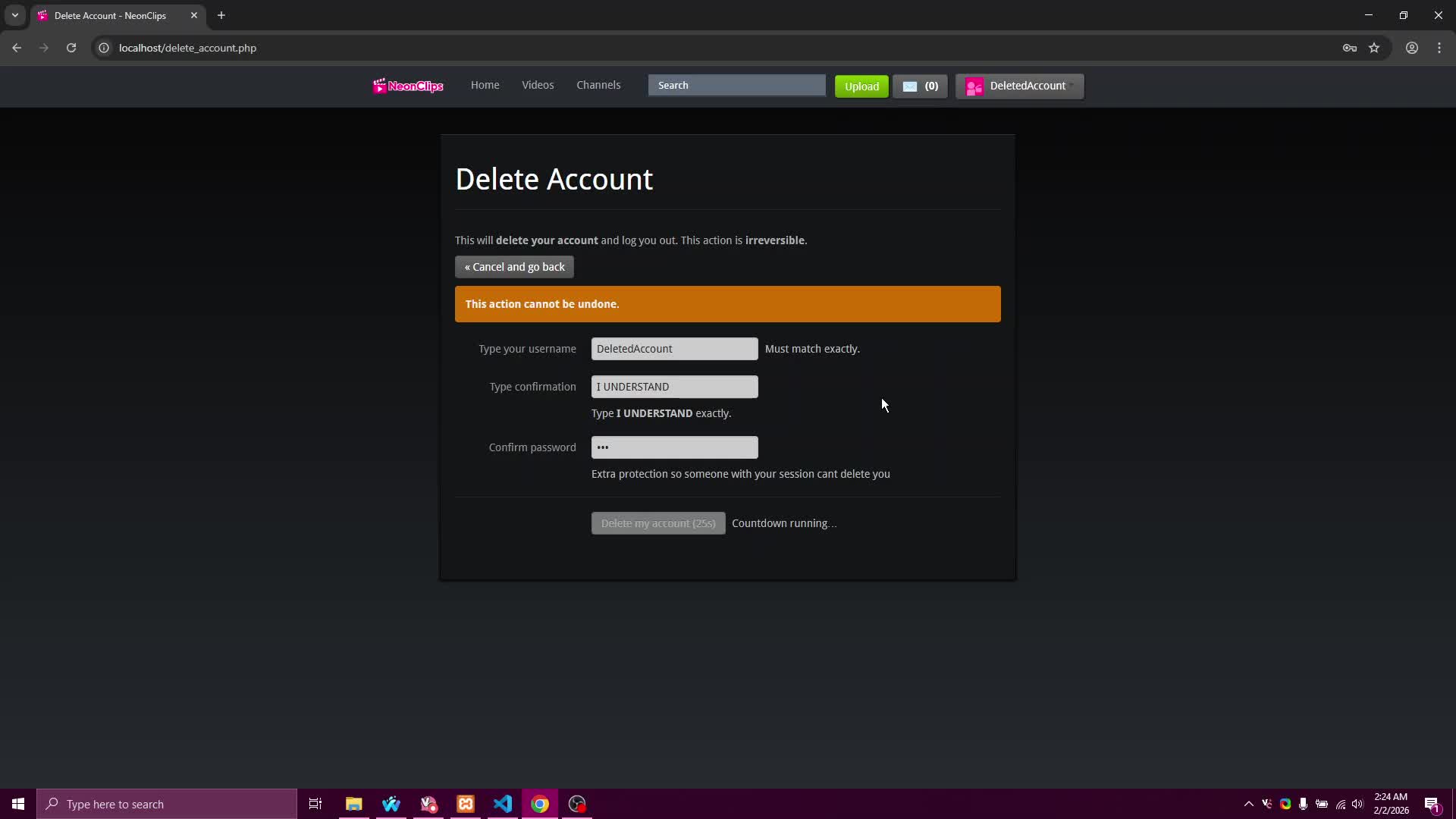Focus the Confirm password input field
Viewport: 1456px width, 819px height.
(x=674, y=447)
